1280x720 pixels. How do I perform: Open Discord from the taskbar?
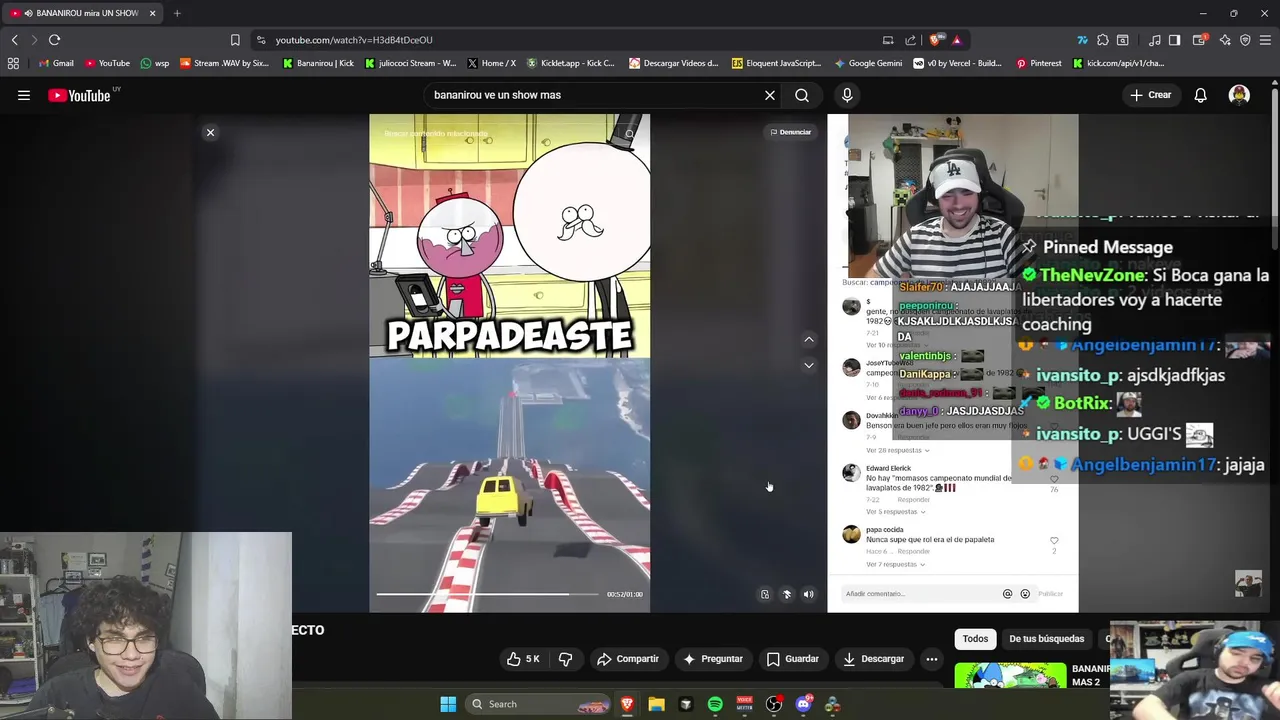click(x=803, y=704)
